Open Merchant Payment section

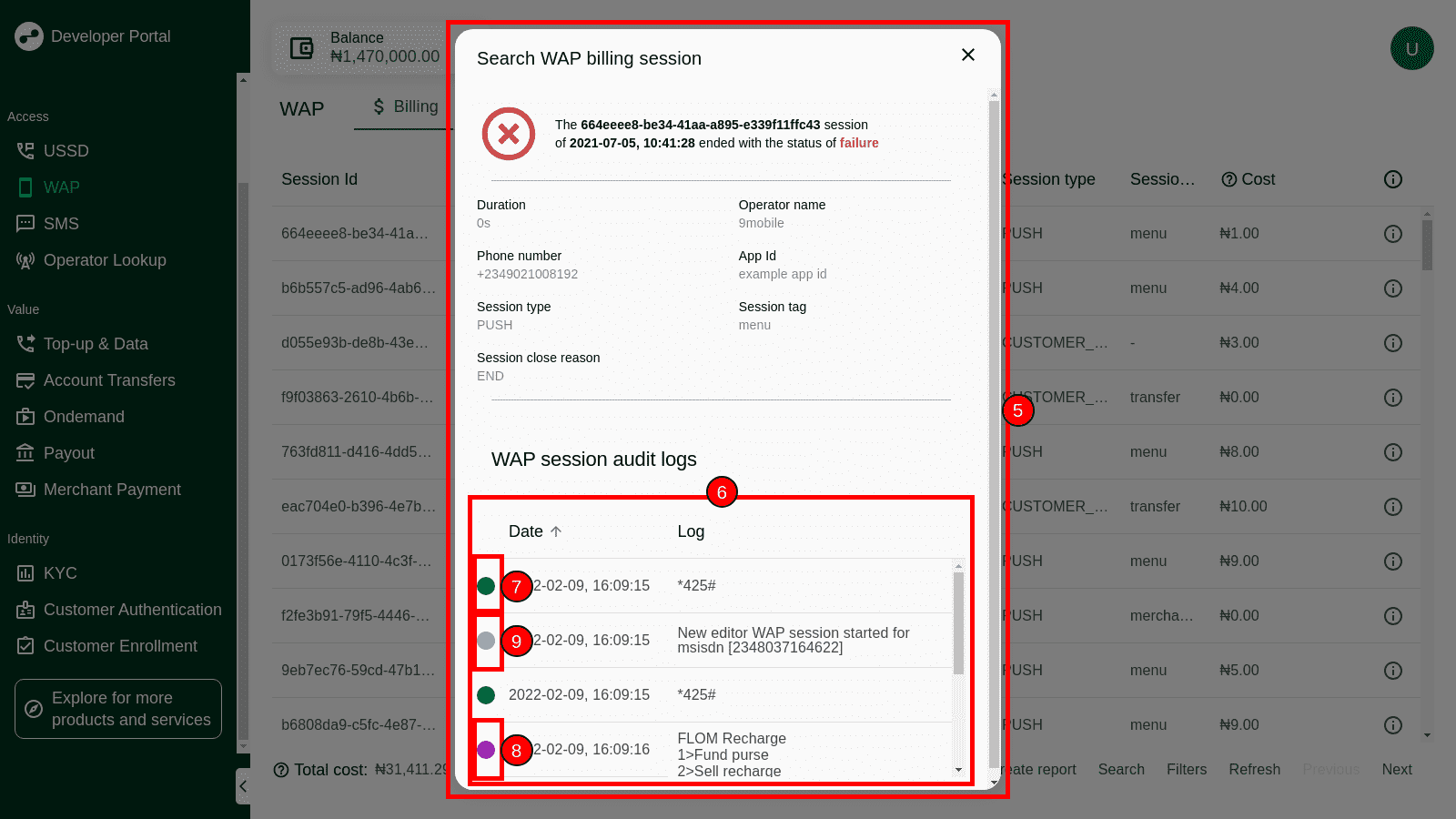coord(112,490)
